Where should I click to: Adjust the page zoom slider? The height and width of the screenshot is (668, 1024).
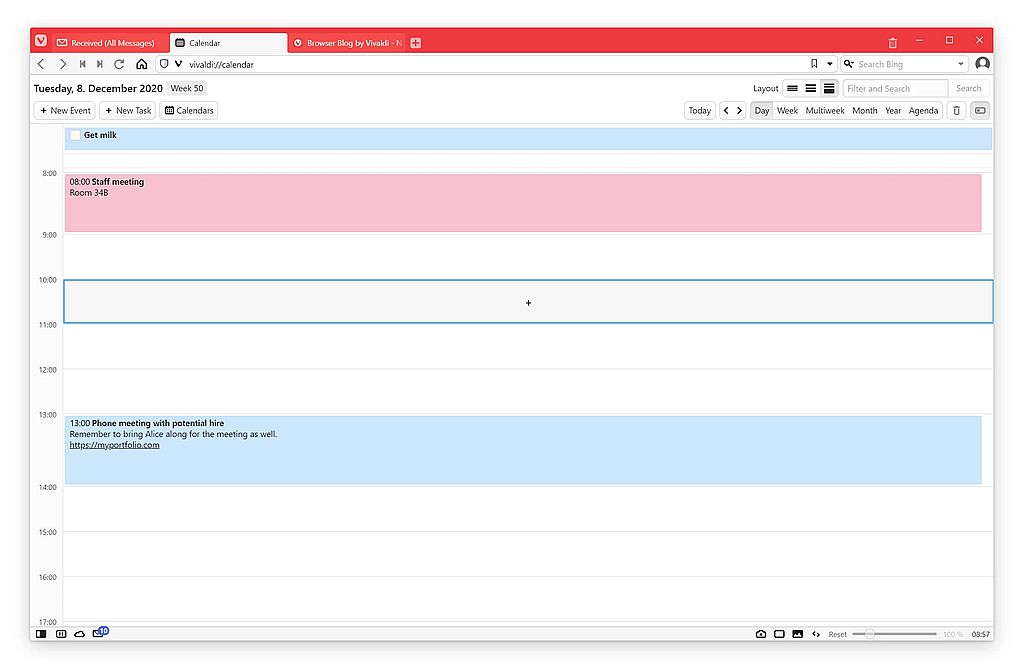coord(894,634)
